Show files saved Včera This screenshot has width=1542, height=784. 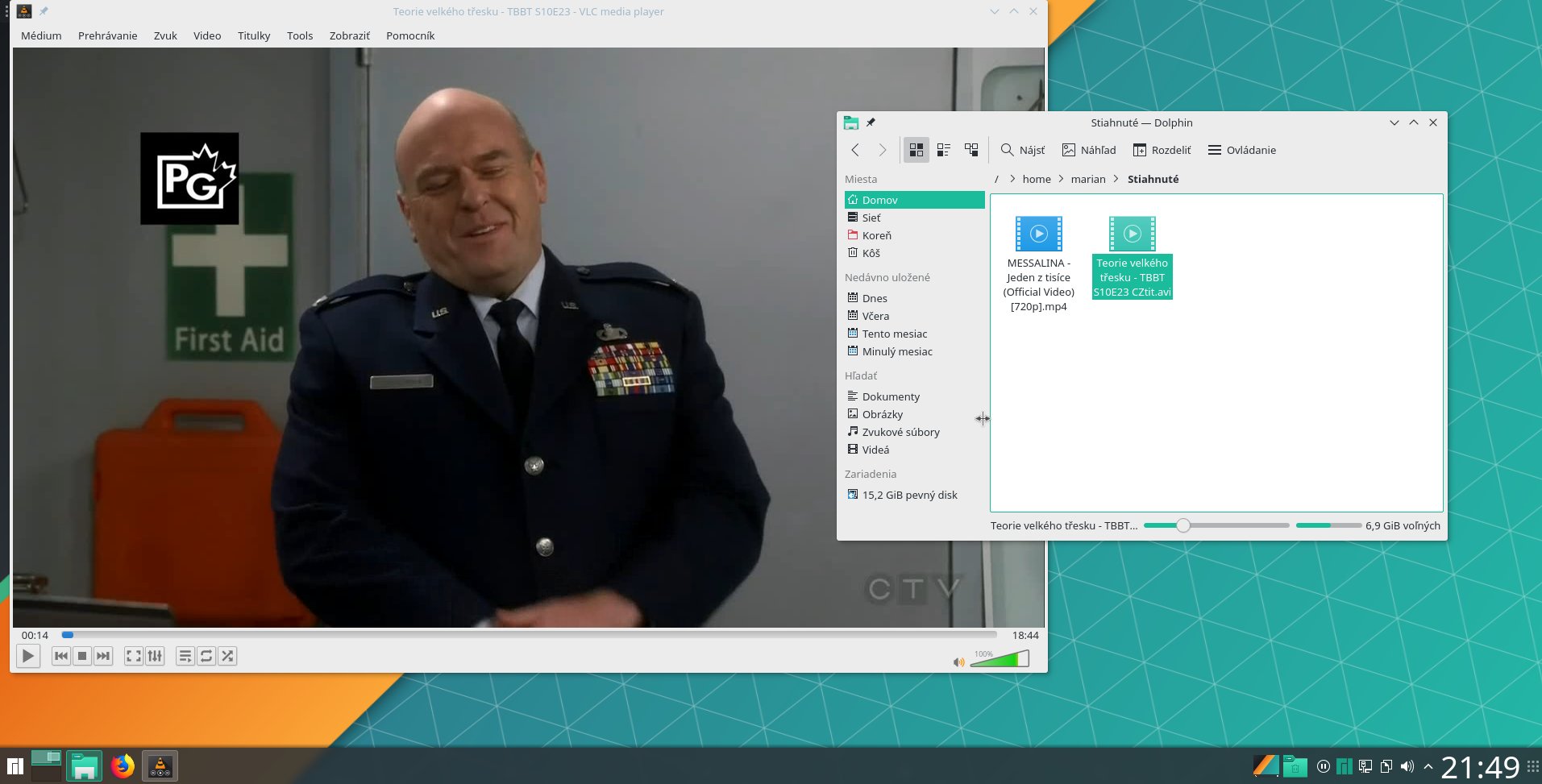click(915, 316)
